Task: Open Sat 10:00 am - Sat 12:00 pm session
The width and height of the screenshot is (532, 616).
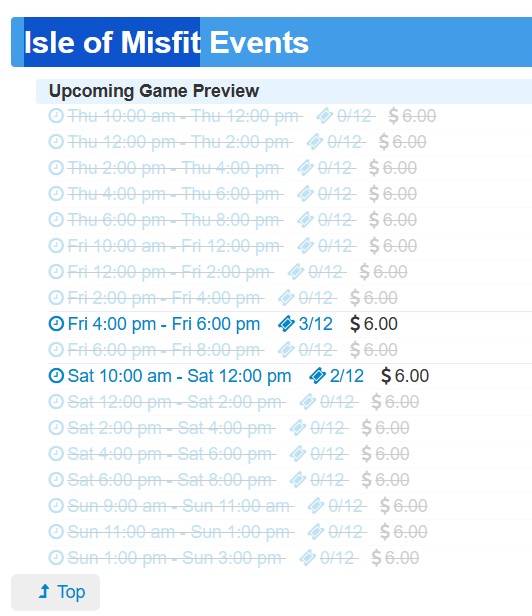Action: (x=180, y=376)
